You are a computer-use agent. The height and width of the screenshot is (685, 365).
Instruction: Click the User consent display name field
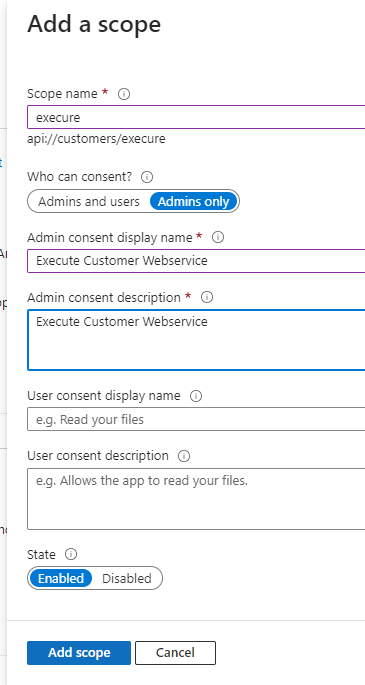click(x=196, y=419)
